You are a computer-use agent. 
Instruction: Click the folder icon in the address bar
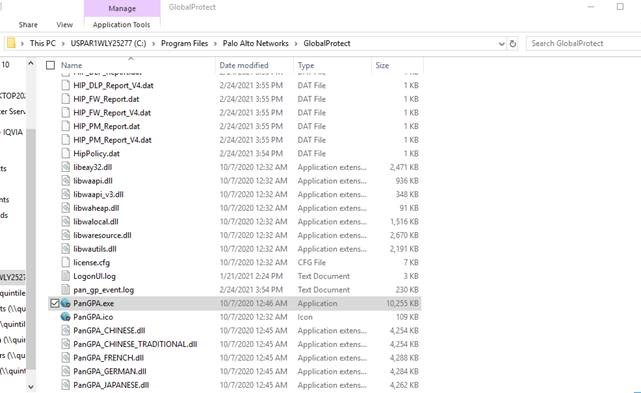coord(11,43)
